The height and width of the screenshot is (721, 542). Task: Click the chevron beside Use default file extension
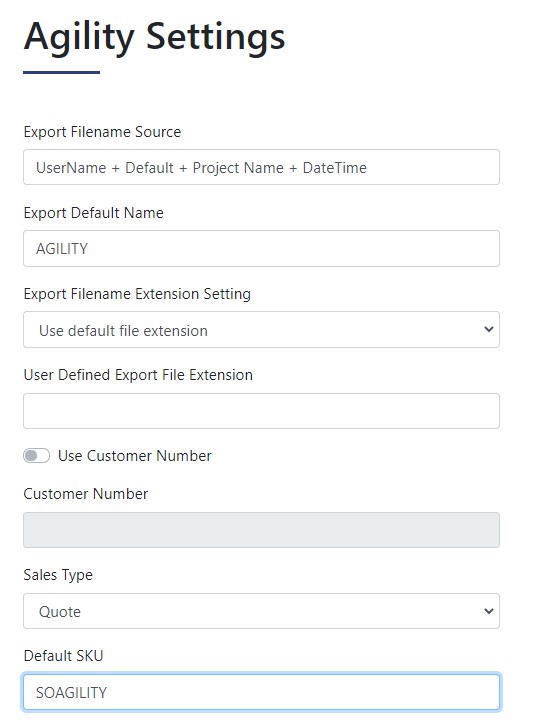(x=489, y=329)
